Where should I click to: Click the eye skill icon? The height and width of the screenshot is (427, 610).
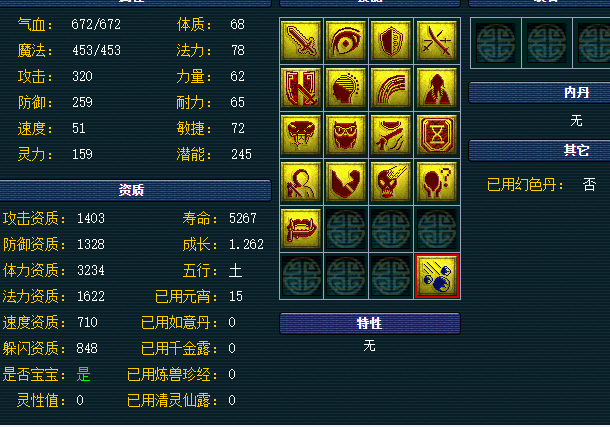pyautogui.click(x=345, y=41)
